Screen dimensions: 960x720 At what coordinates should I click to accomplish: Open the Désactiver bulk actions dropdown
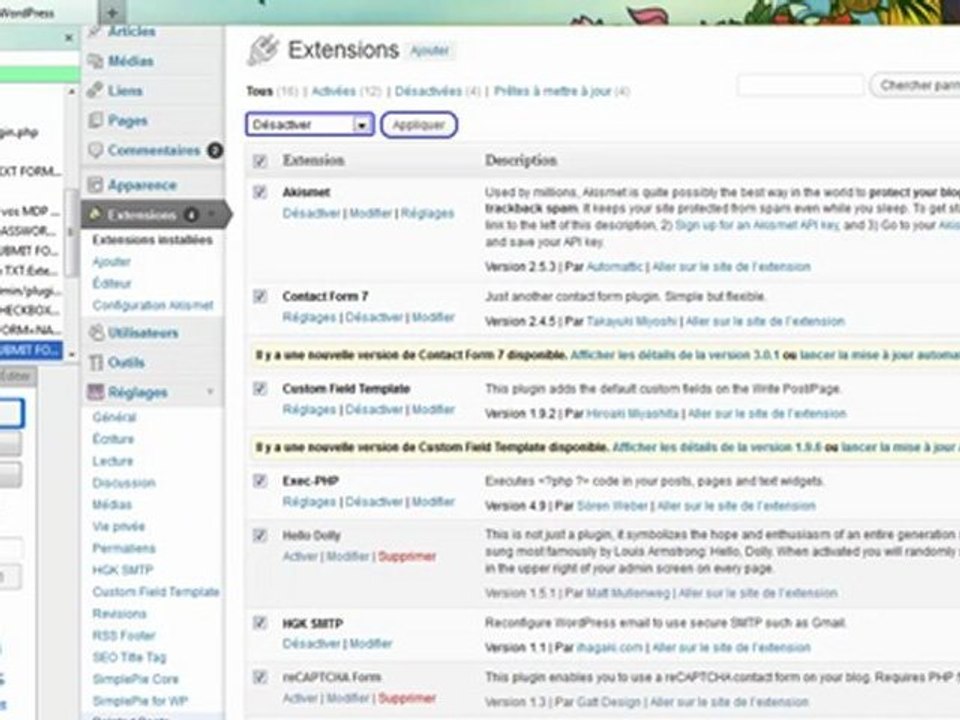tap(310, 124)
